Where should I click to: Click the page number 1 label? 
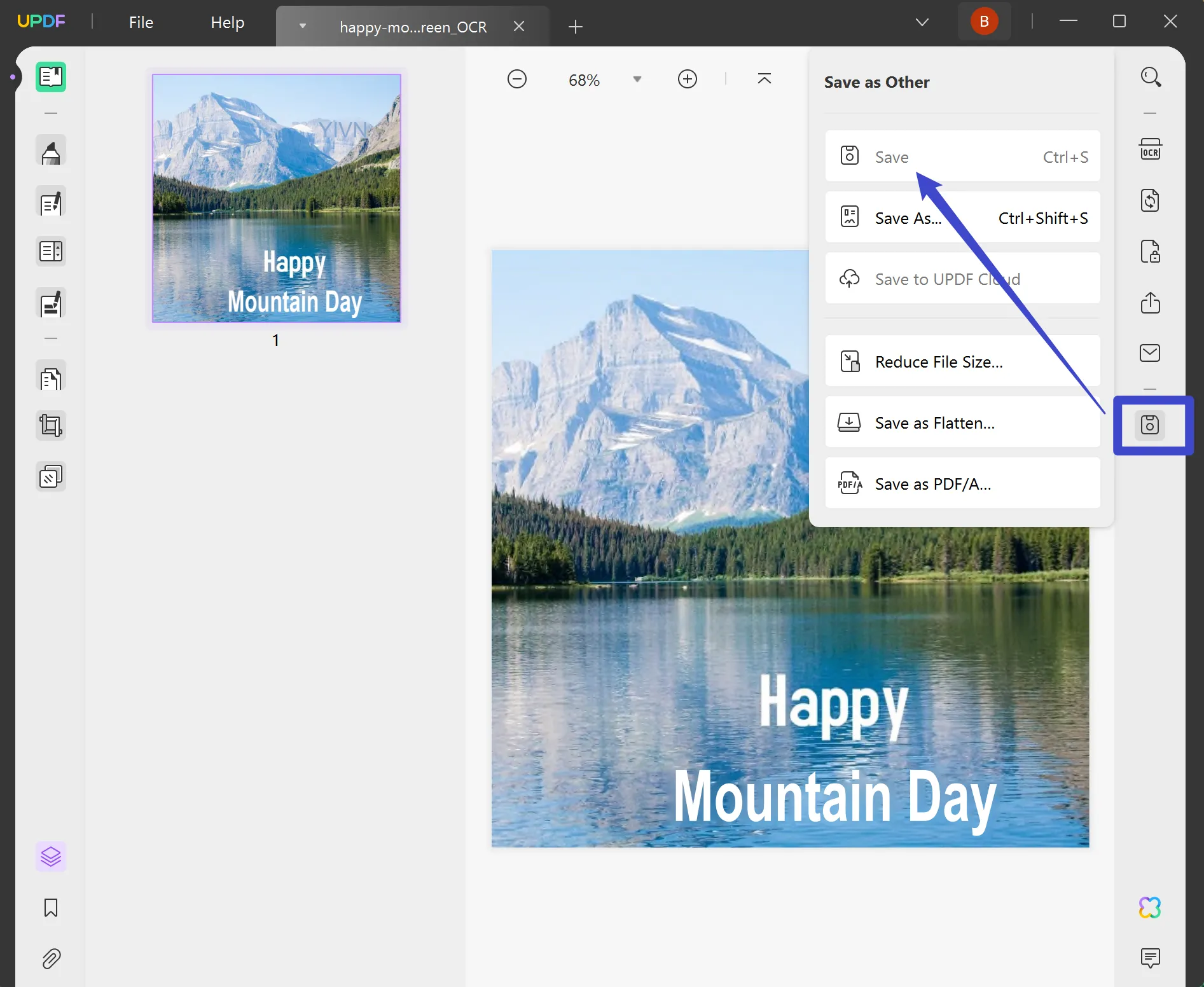coord(276,340)
